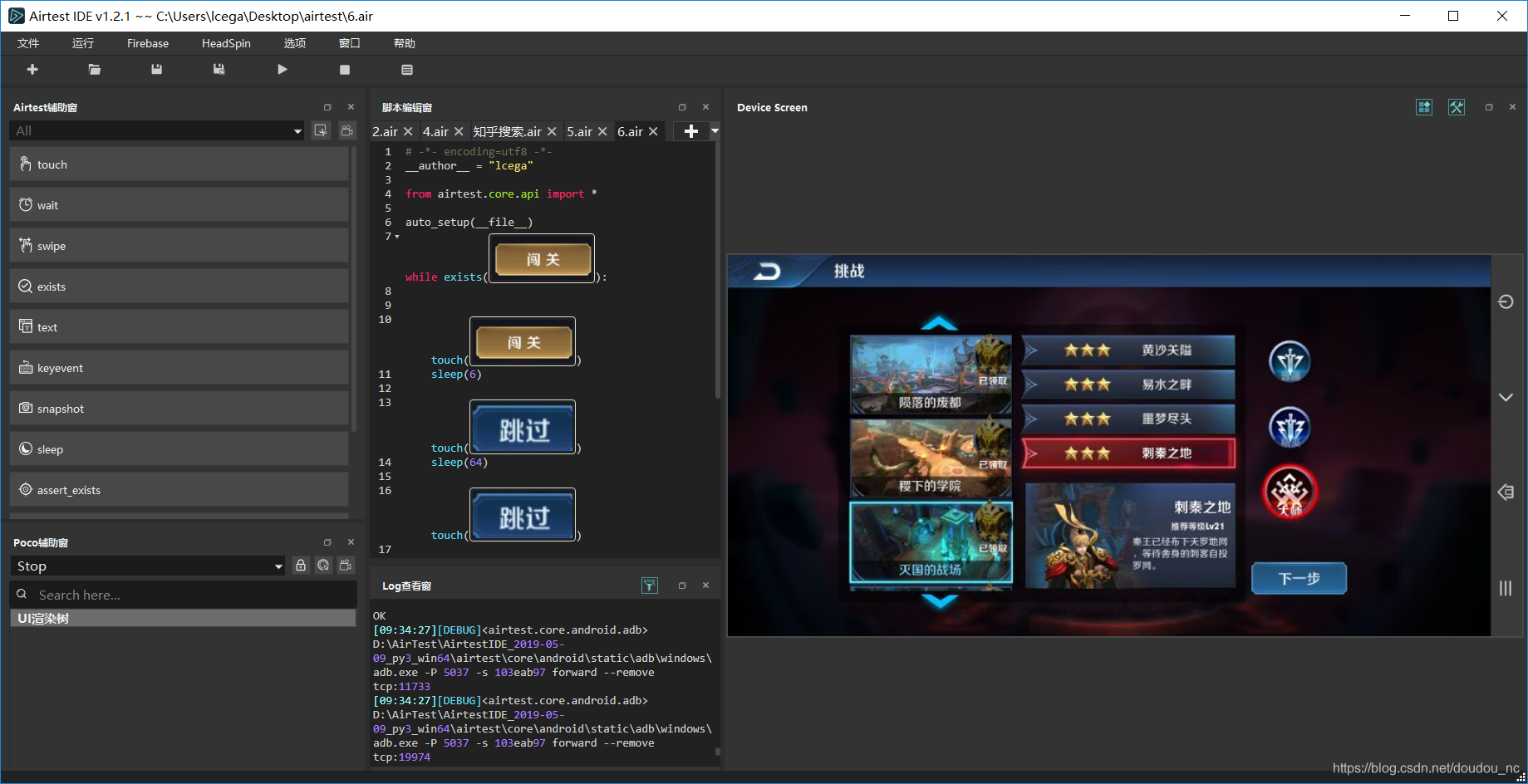Select the UI渲染树 tree root
This screenshot has width=1528, height=784.
tap(183, 619)
